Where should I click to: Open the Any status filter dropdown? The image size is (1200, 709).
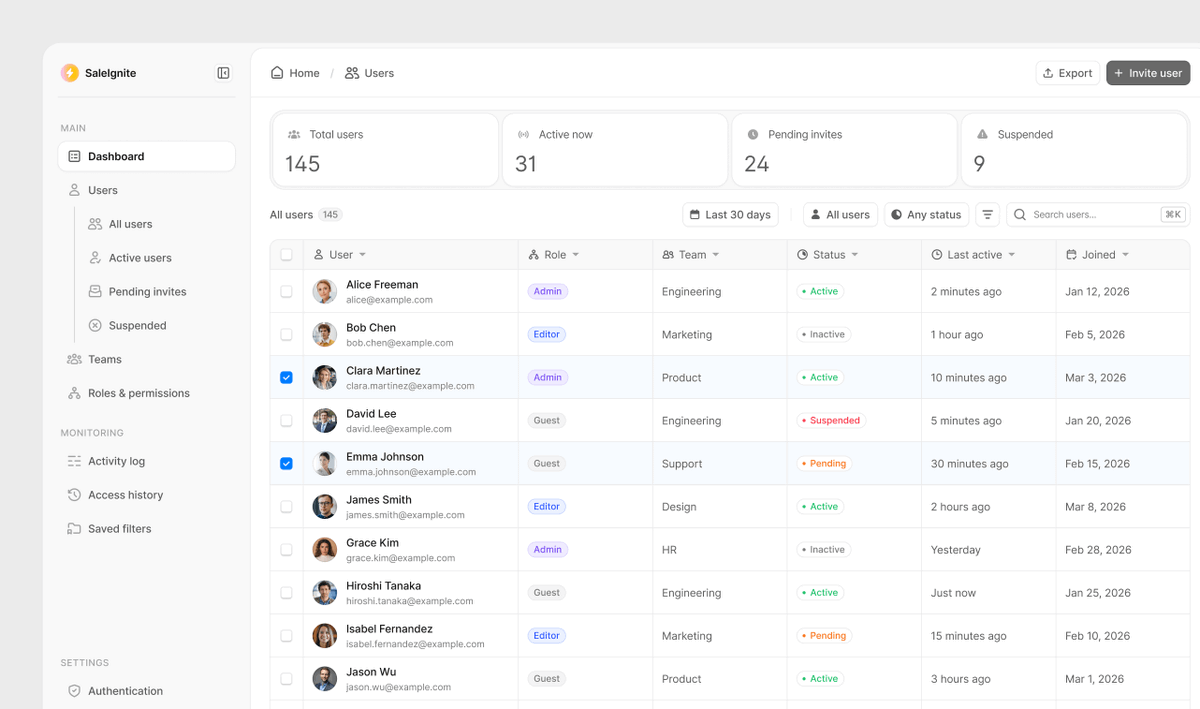pos(926,215)
